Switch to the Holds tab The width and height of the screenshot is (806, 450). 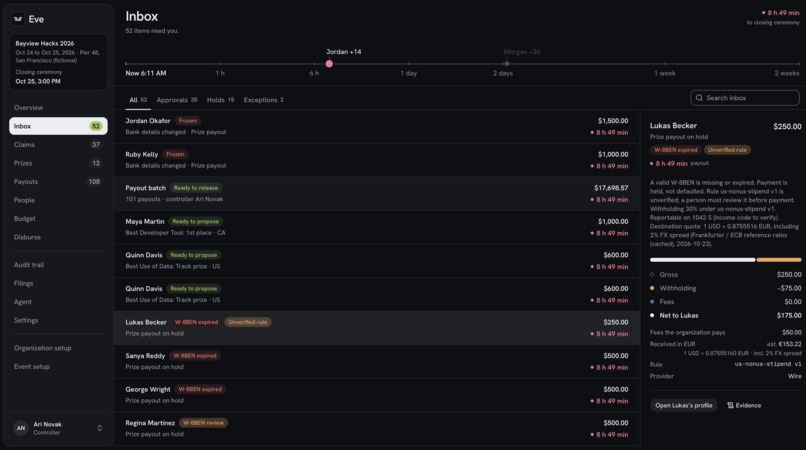click(220, 100)
